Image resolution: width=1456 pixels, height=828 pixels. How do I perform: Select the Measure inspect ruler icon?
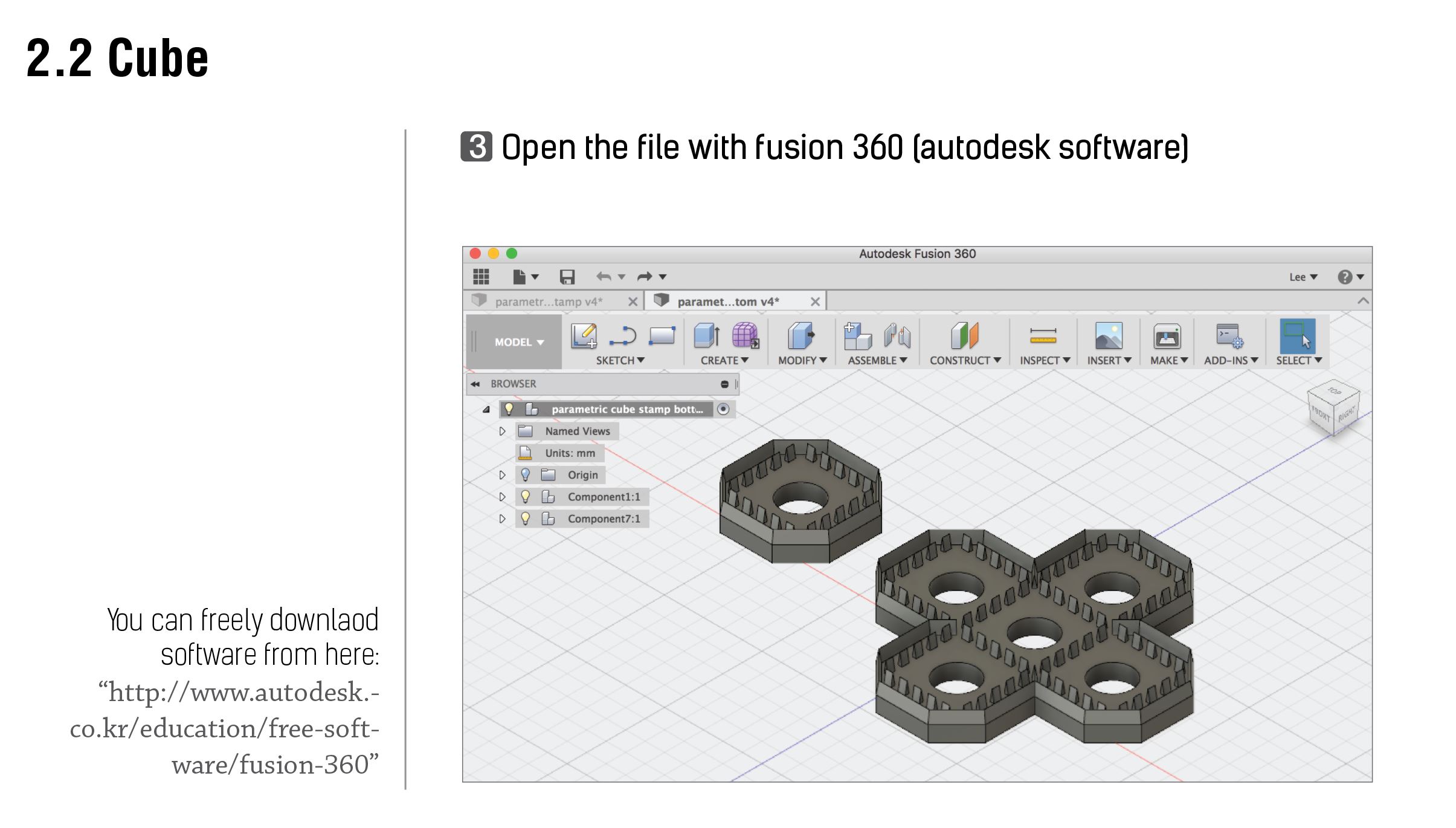click(1043, 336)
